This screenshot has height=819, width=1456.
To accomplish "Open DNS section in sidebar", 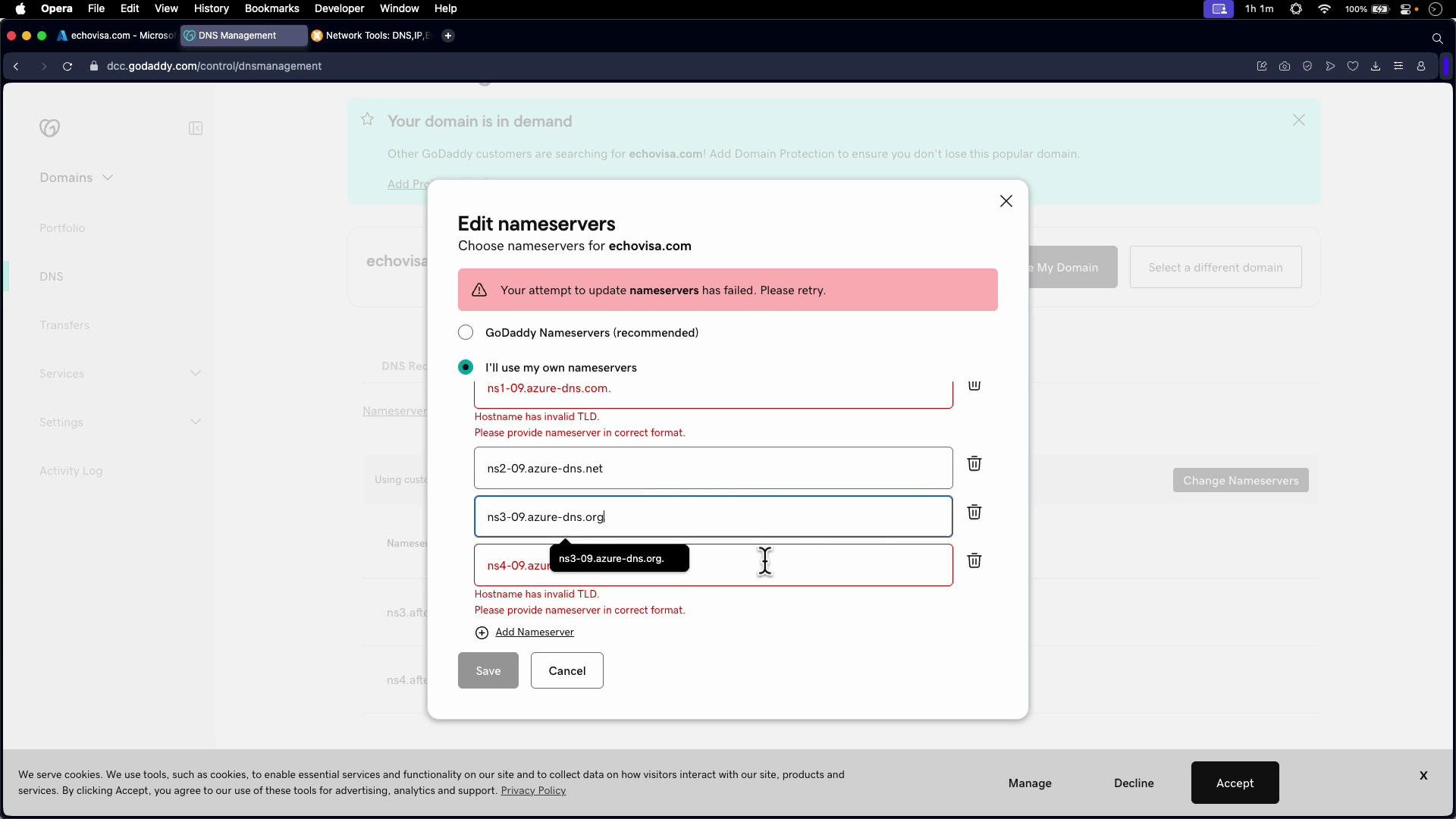I will click(52, 277).
